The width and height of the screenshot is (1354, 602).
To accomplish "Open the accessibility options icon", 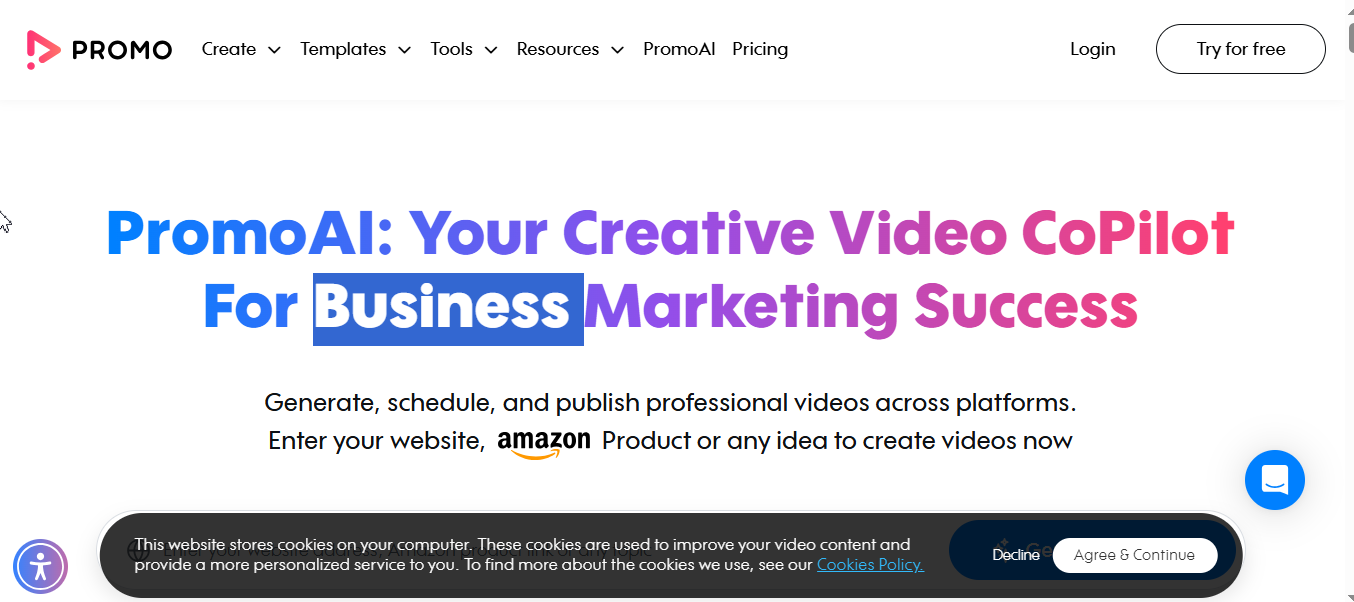I will tap(40, 567).
